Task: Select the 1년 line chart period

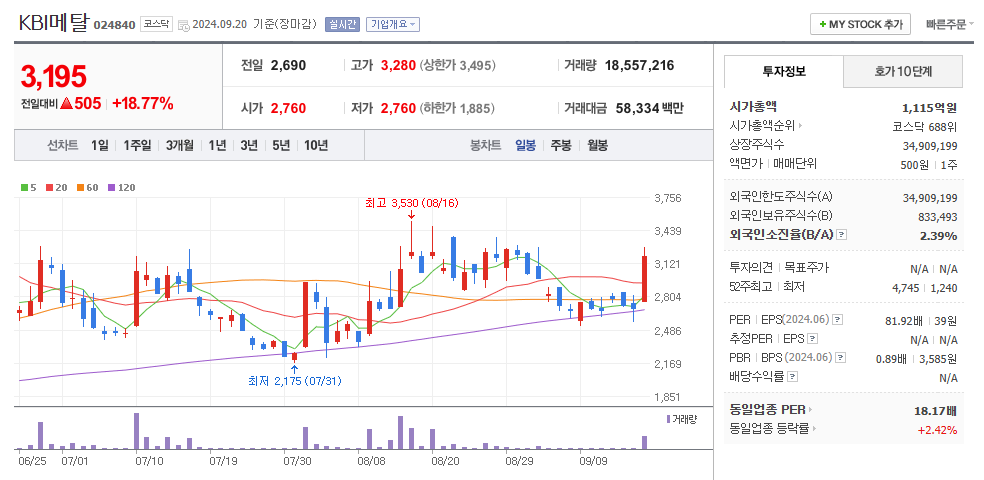Action: click(x=217, y=146)
